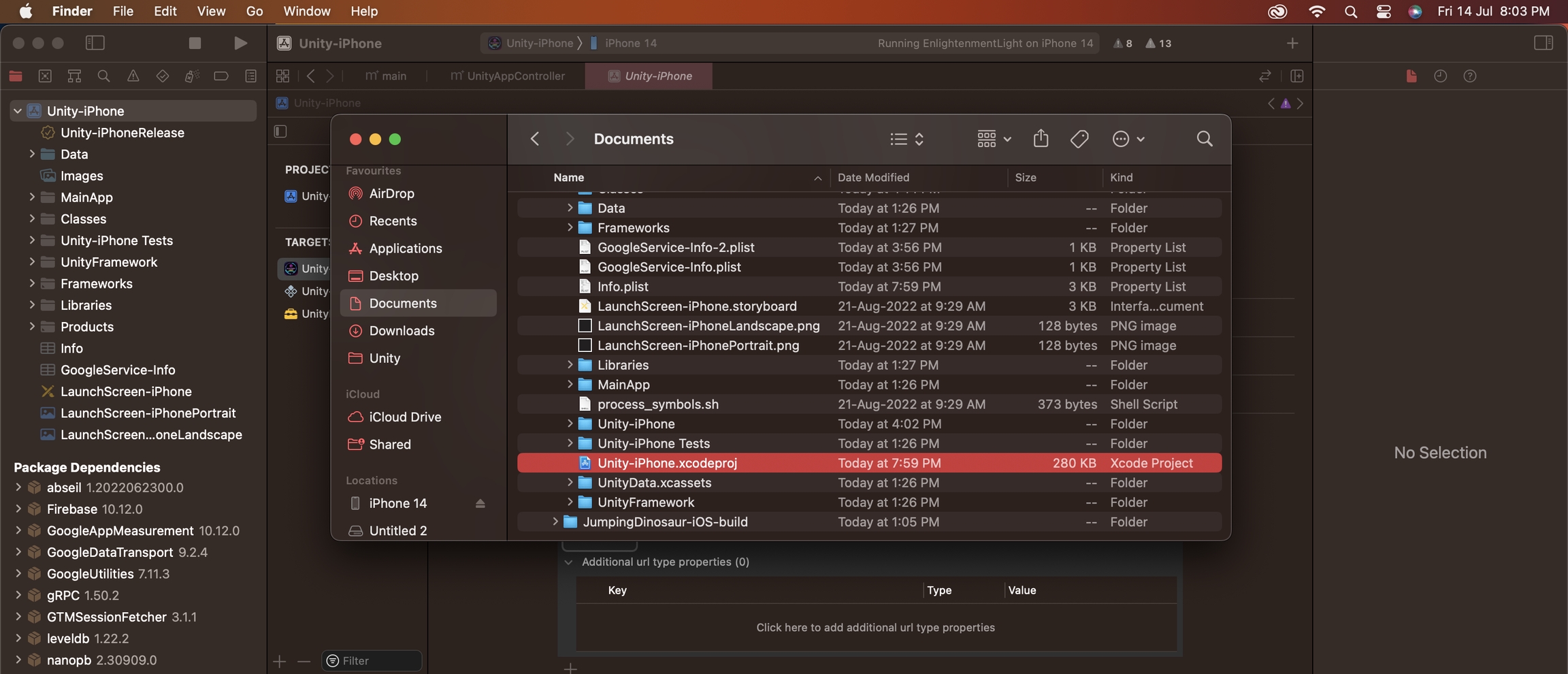Click the Xcode Run (play) button

click(240, 43)
